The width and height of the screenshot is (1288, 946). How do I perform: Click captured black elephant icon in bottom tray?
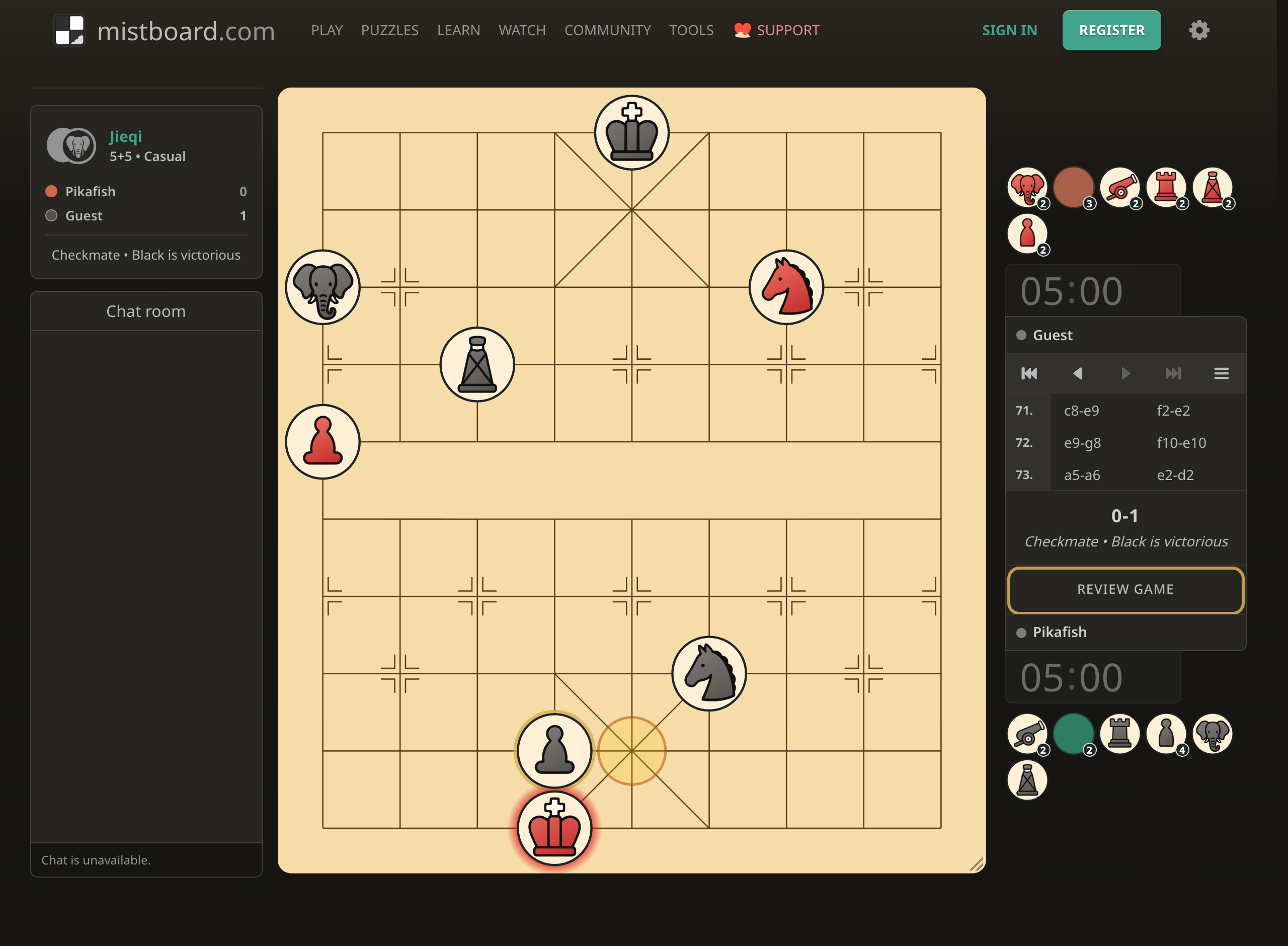(1213, 734)
